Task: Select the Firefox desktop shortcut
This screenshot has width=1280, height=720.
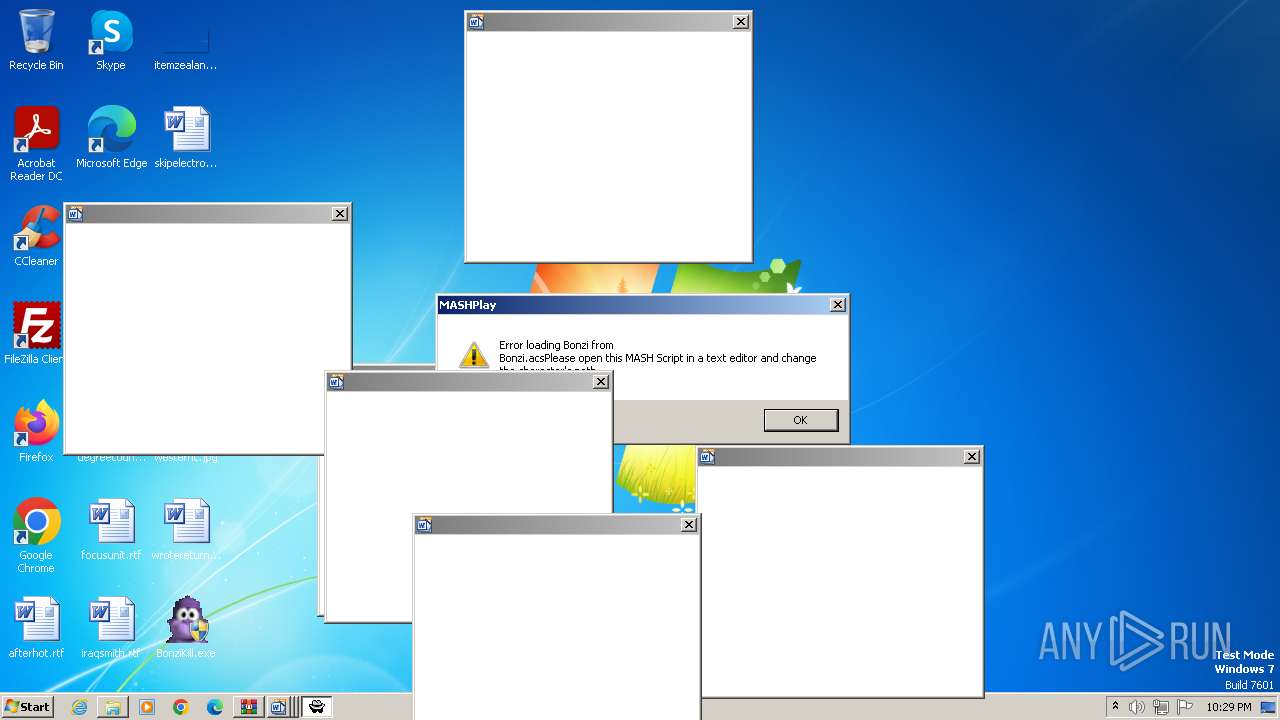Action: [x=36, y=432]
